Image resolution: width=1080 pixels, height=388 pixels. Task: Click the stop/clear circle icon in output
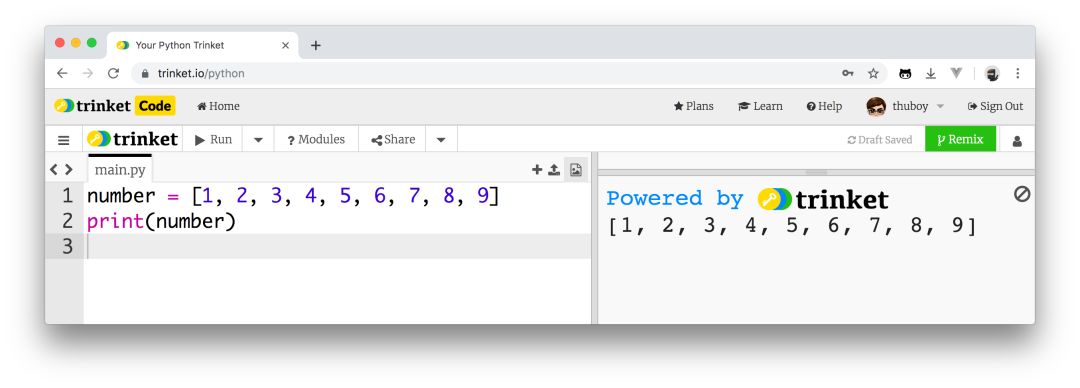tap(1022, 194)
